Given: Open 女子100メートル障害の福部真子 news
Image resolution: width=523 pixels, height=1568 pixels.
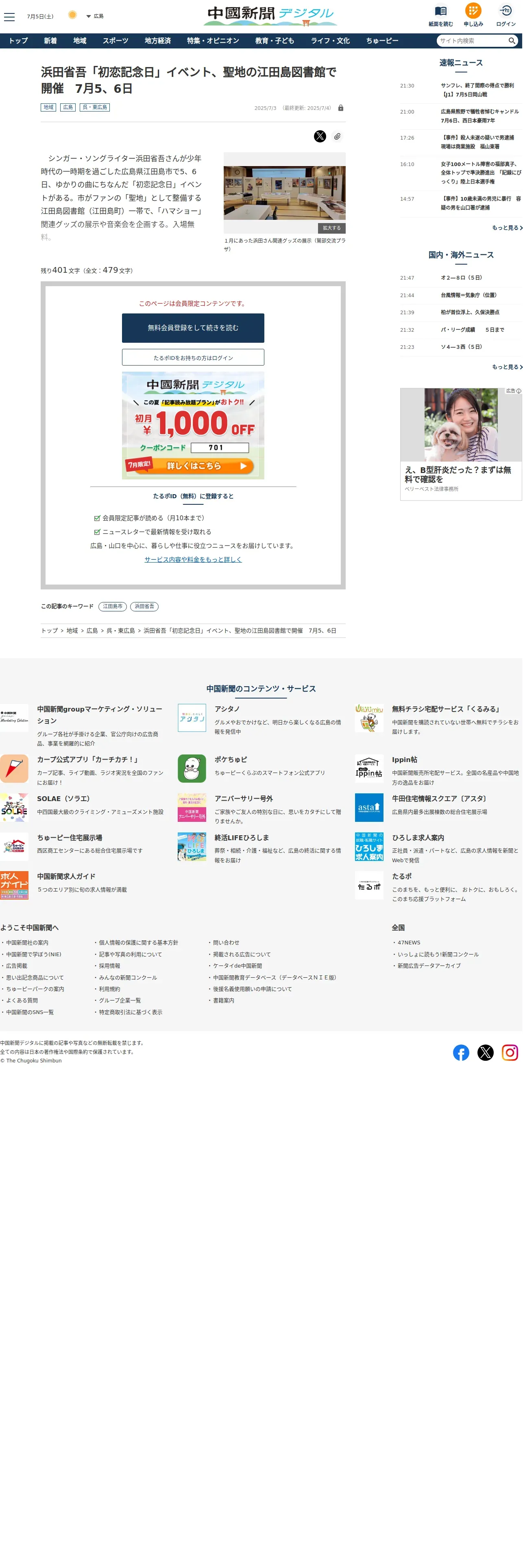Looking at the screenshot, I should [x=480, y=173].
